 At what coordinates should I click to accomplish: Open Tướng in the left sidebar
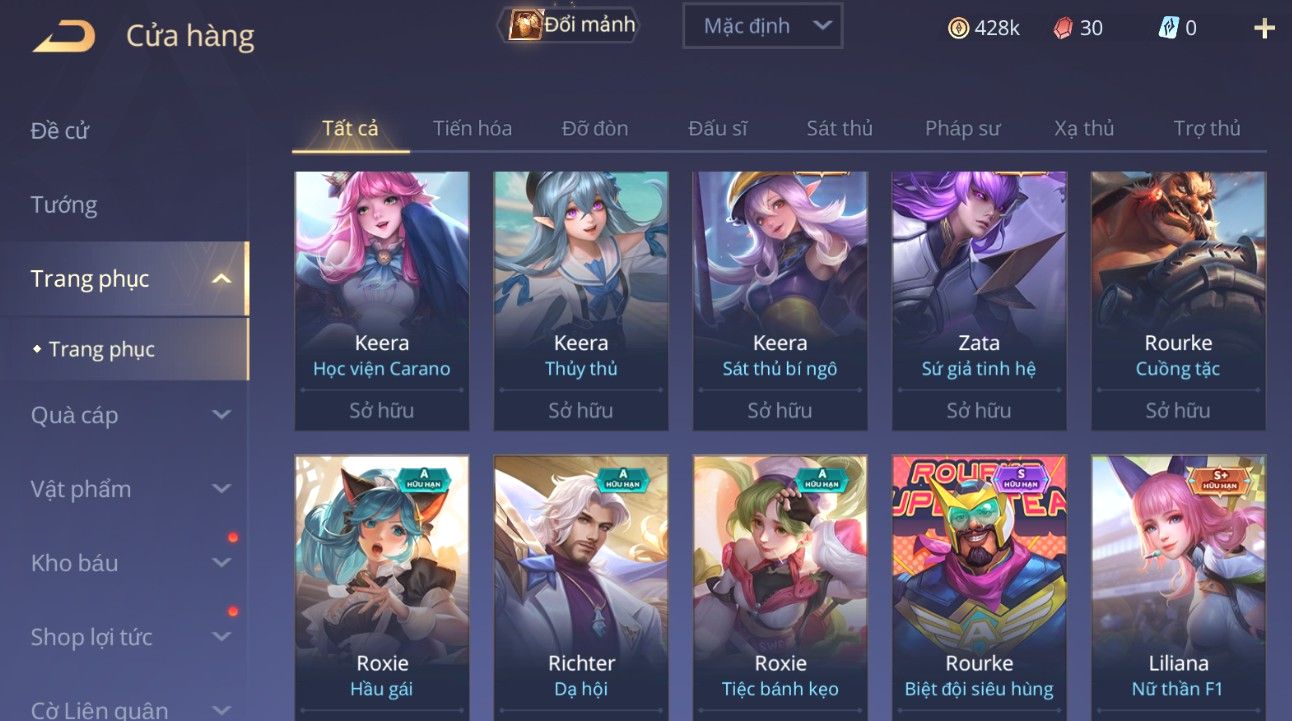[64, 205]
